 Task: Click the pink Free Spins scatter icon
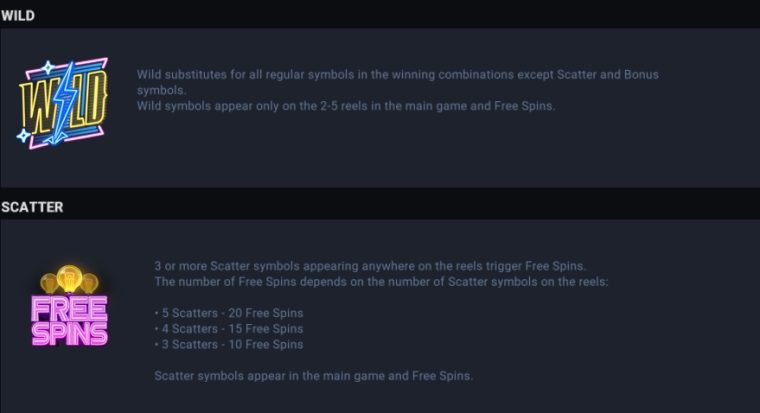tap(69, 305)
